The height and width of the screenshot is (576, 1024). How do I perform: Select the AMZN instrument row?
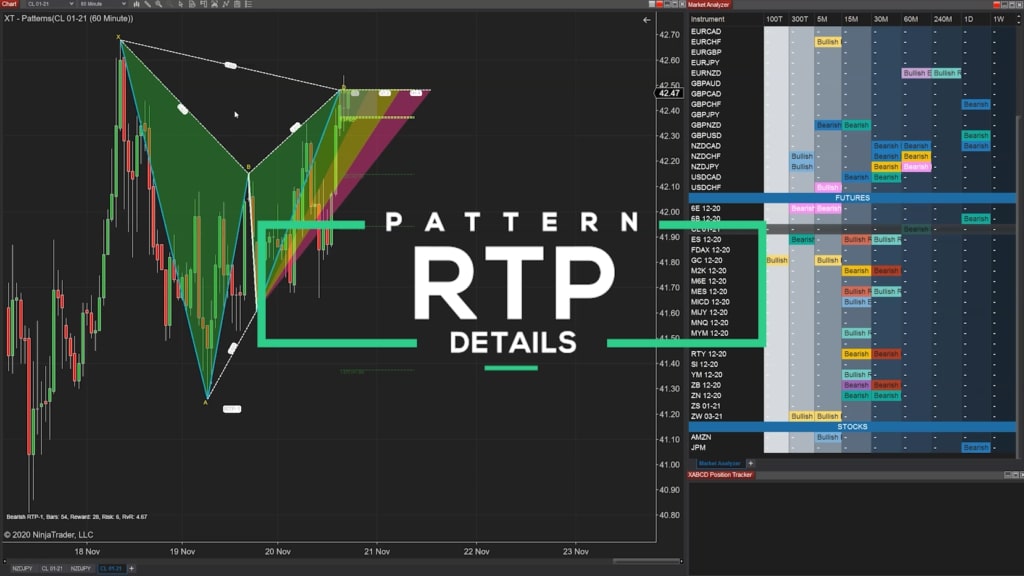point(852,438)
